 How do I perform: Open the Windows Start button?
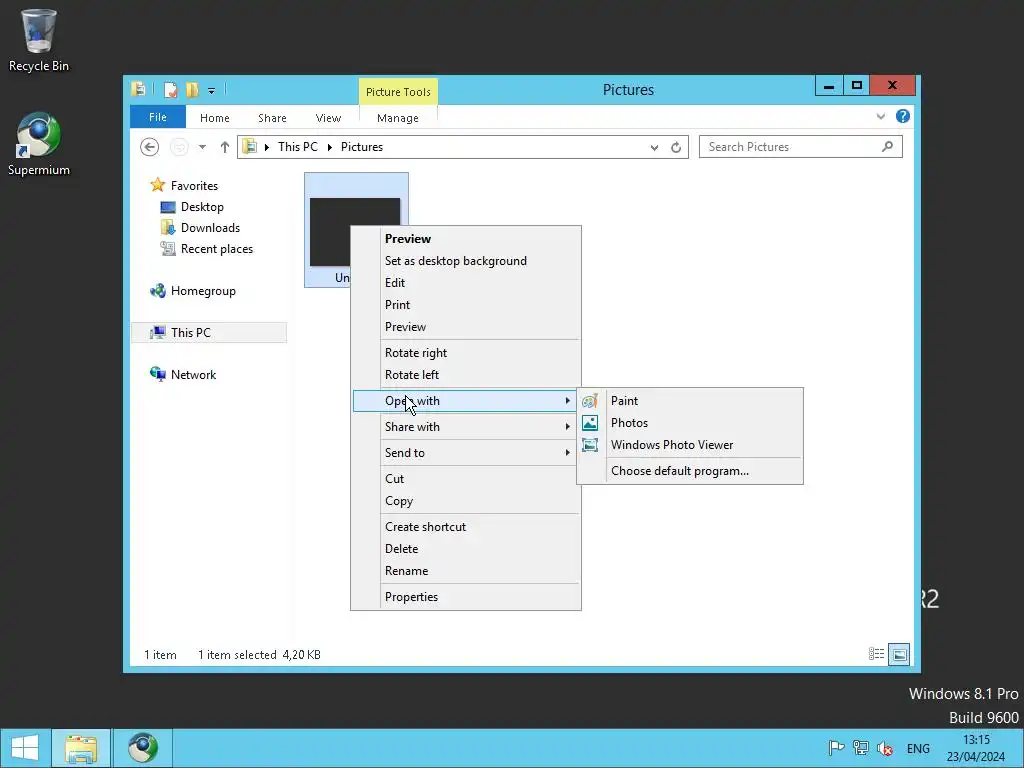coord(25,748)
